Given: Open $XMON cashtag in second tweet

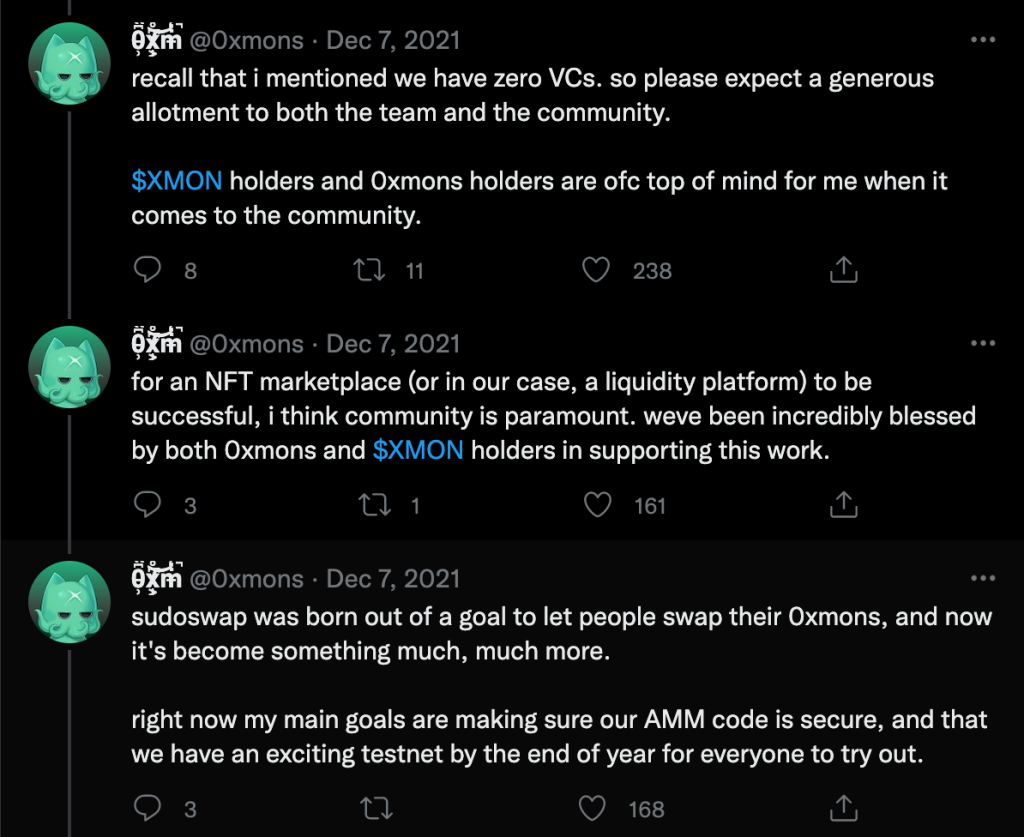Looking at the screenshot, I should pos(417,450).
